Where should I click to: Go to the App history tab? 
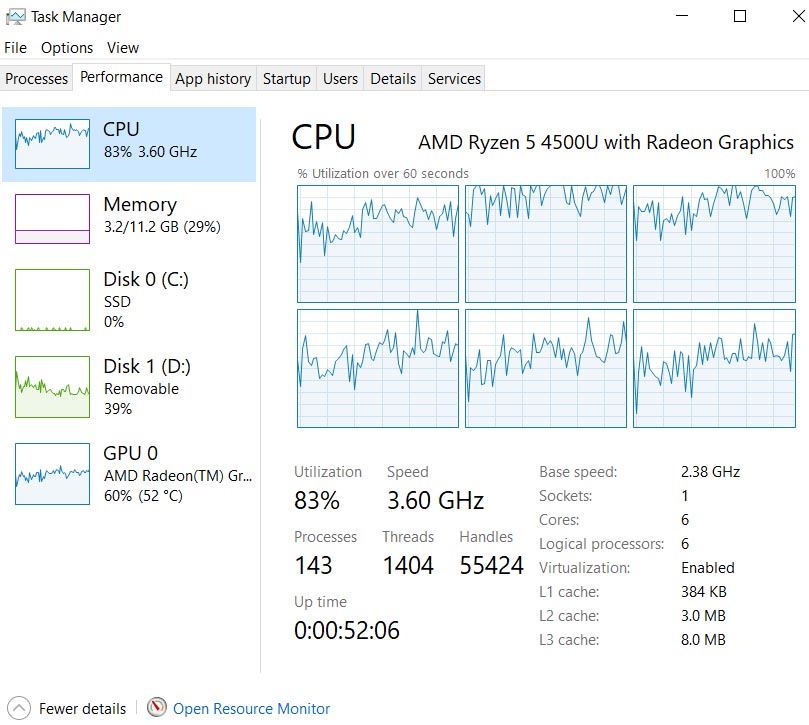[x=213, y=78]
